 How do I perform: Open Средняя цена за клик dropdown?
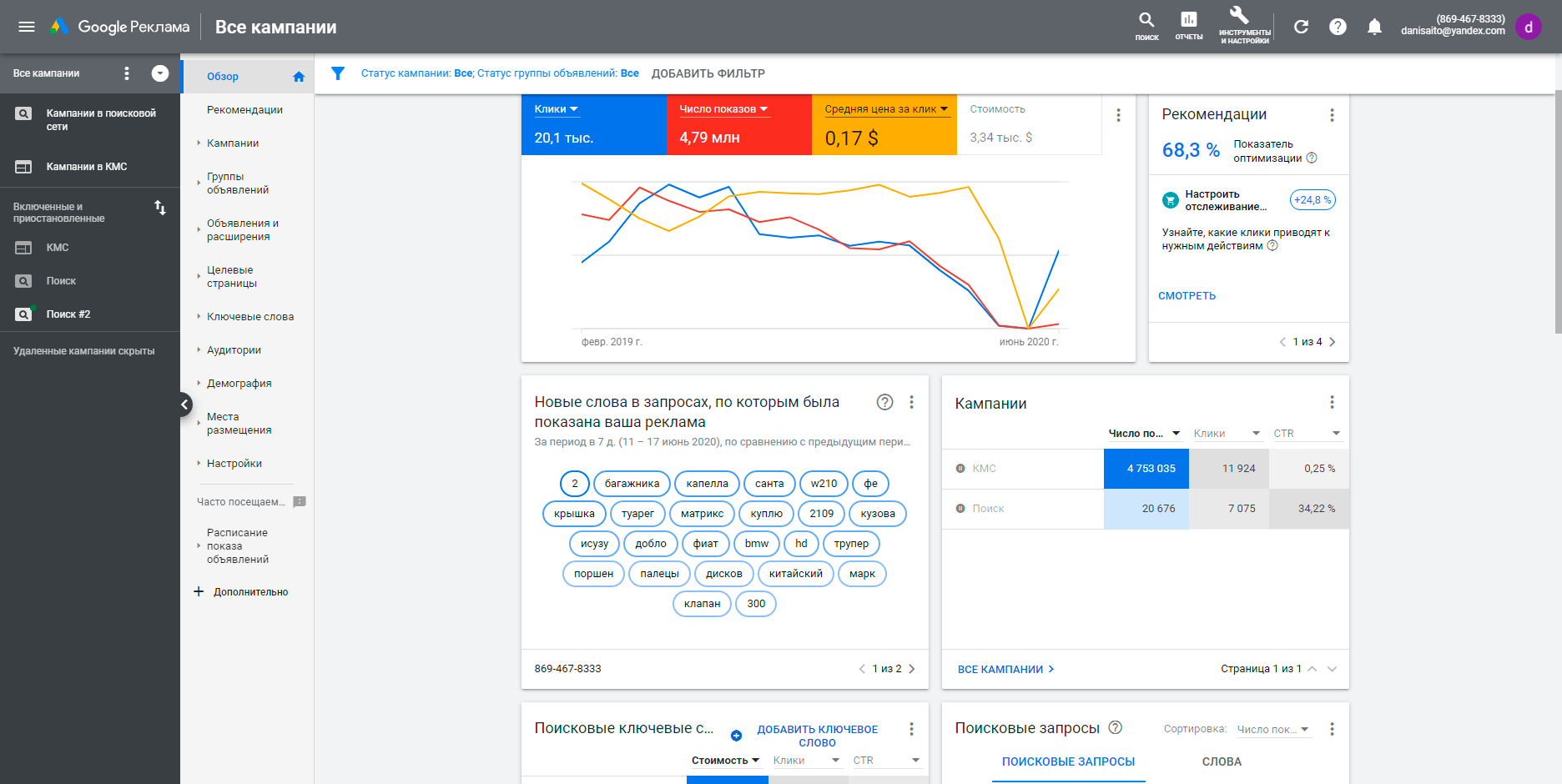[x=886, y=109]
